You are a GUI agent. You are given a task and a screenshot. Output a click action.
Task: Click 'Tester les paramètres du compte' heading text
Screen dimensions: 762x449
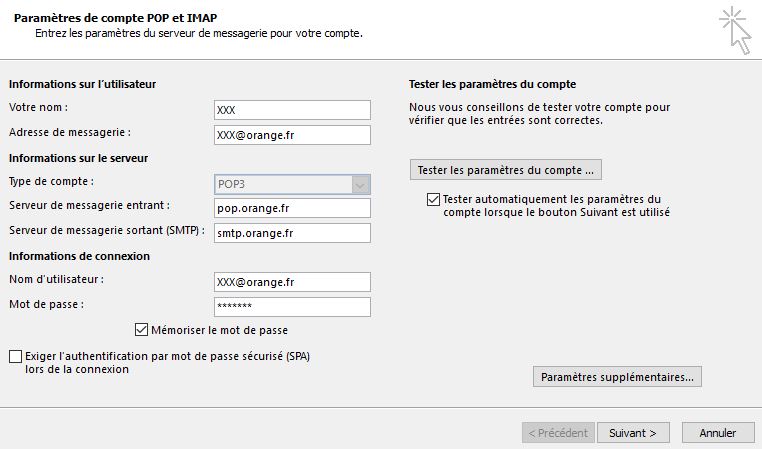492,84
